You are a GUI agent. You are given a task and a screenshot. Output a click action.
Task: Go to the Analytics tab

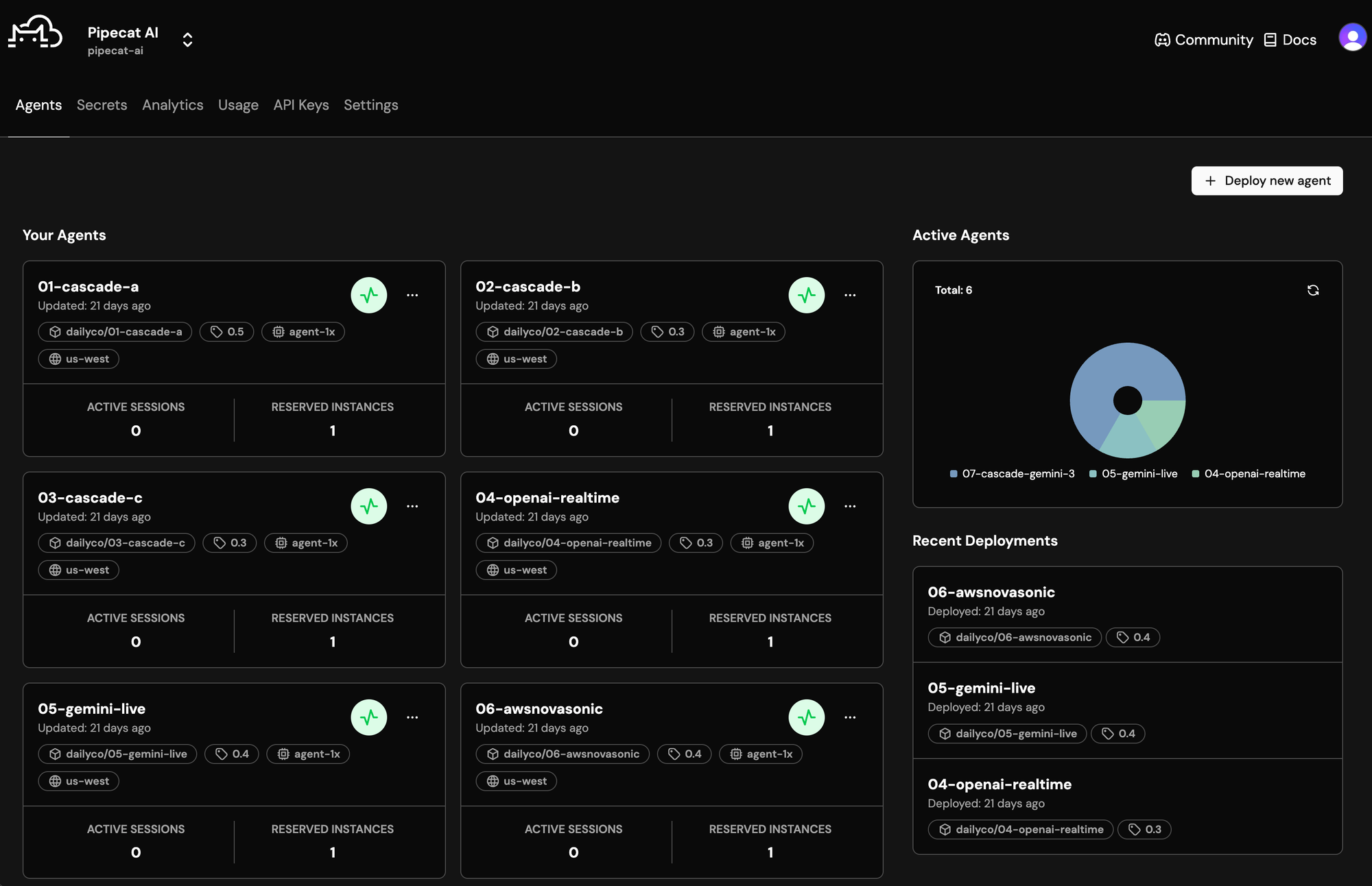172,105
